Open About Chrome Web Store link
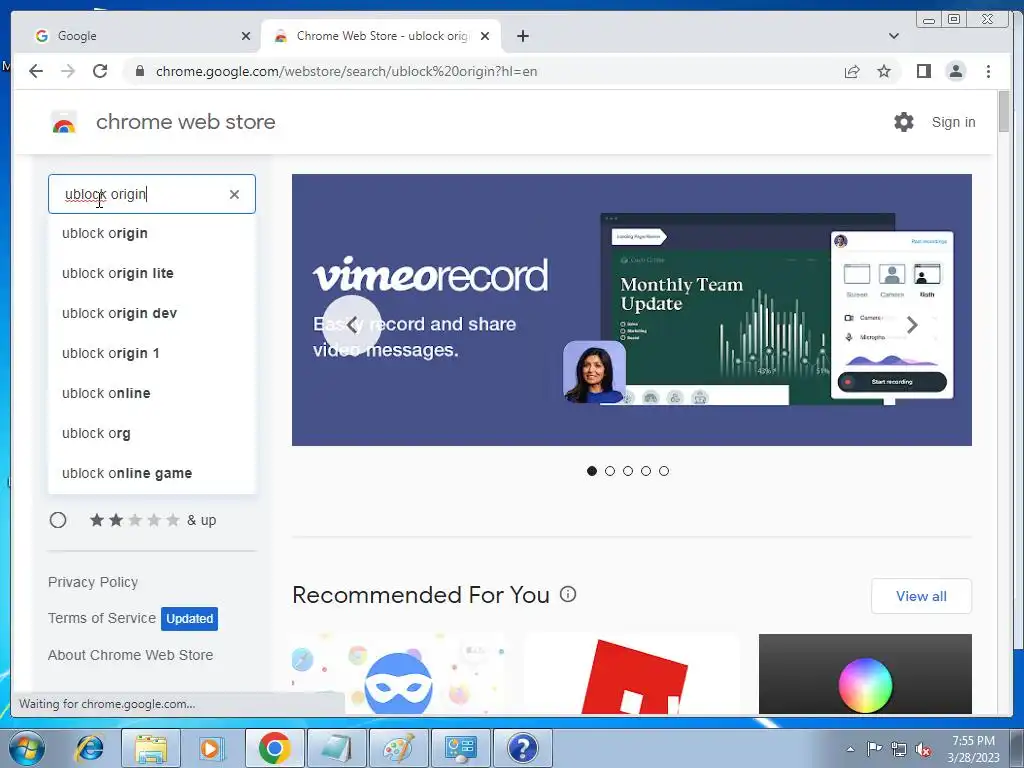 [x=131, y=655]
